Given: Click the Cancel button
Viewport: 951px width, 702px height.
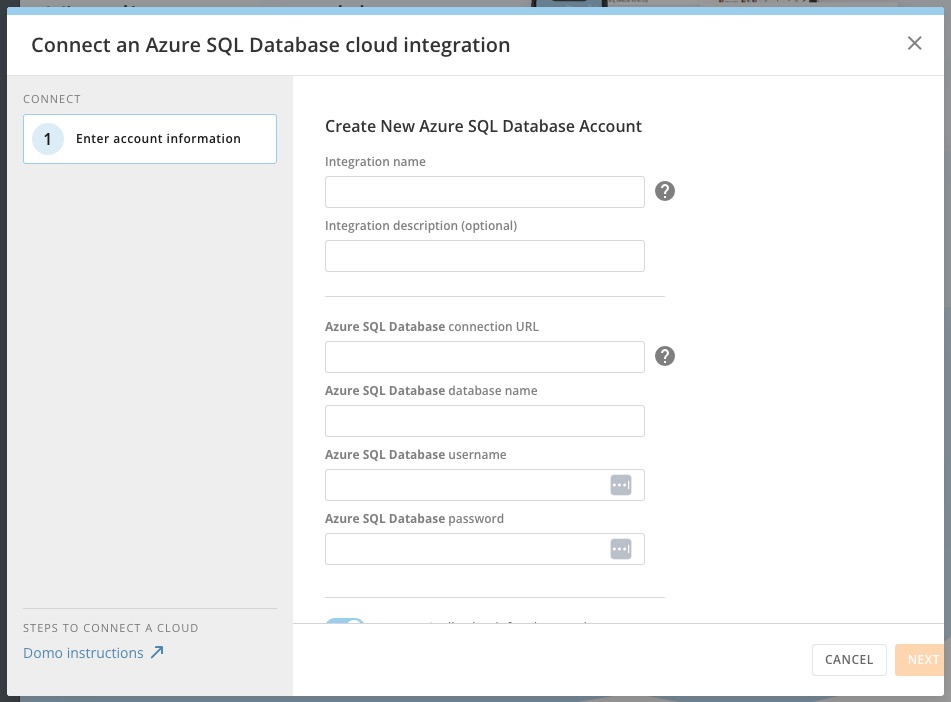Looking at the screenshot, I should (848, 659).
